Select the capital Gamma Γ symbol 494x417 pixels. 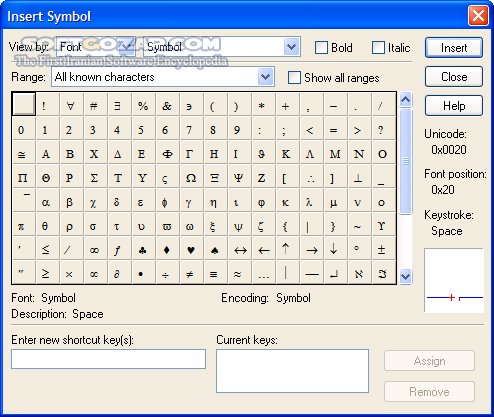click(x=192, y=152)
